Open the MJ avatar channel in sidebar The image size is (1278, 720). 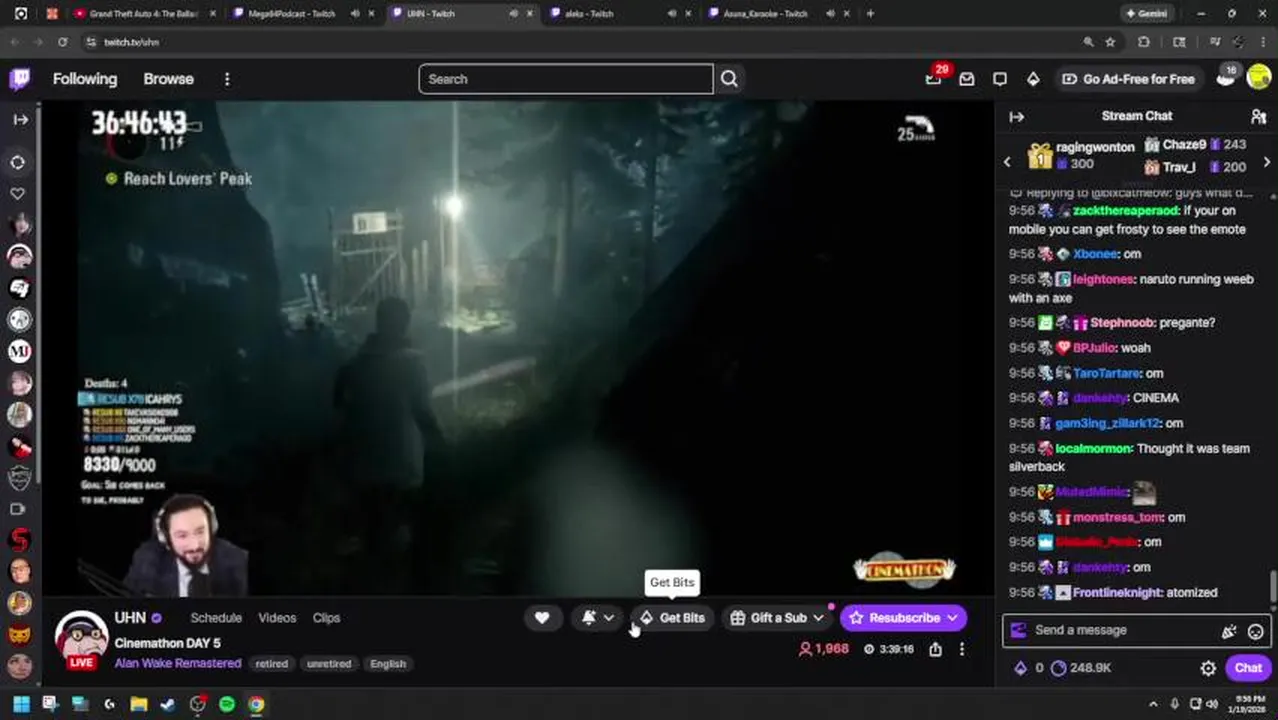(x=19, y=351)
